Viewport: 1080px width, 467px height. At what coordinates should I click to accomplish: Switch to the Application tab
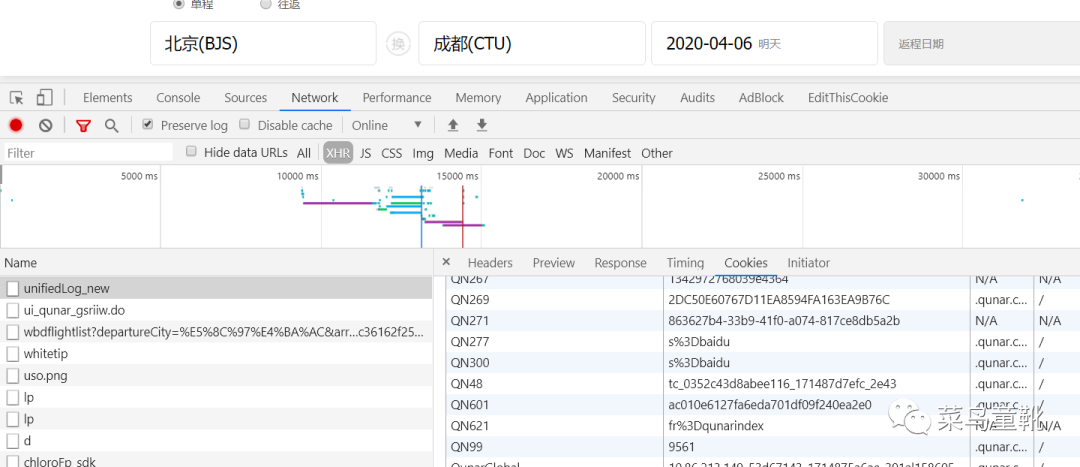557,98
